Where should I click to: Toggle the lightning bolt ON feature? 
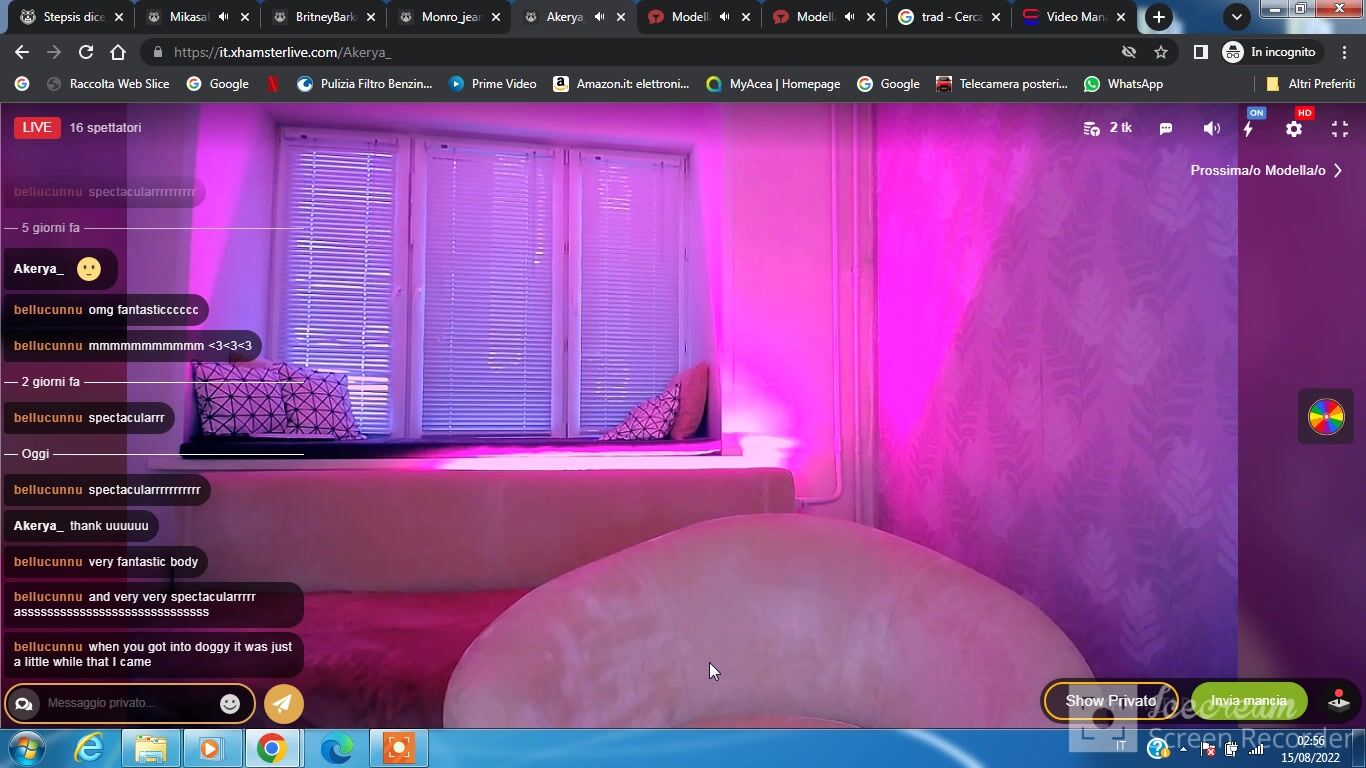click(1249, 128)
